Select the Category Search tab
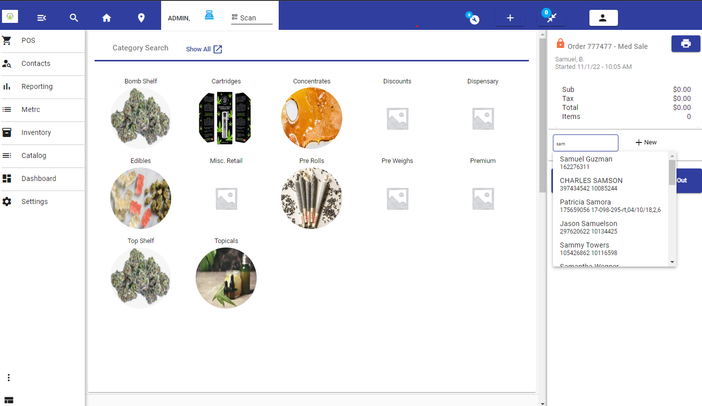702x406 pixels. pos(140,47)
